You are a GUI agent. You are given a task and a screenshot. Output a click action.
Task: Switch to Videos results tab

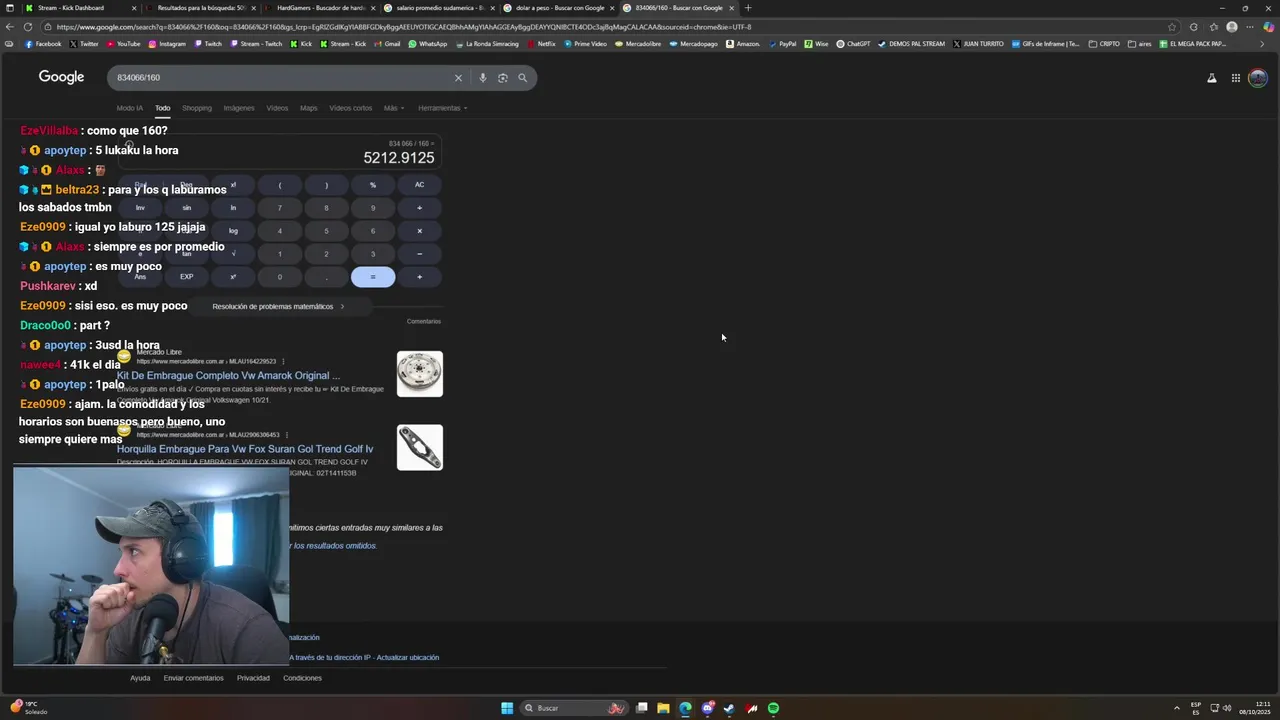(x=277, y=108)
